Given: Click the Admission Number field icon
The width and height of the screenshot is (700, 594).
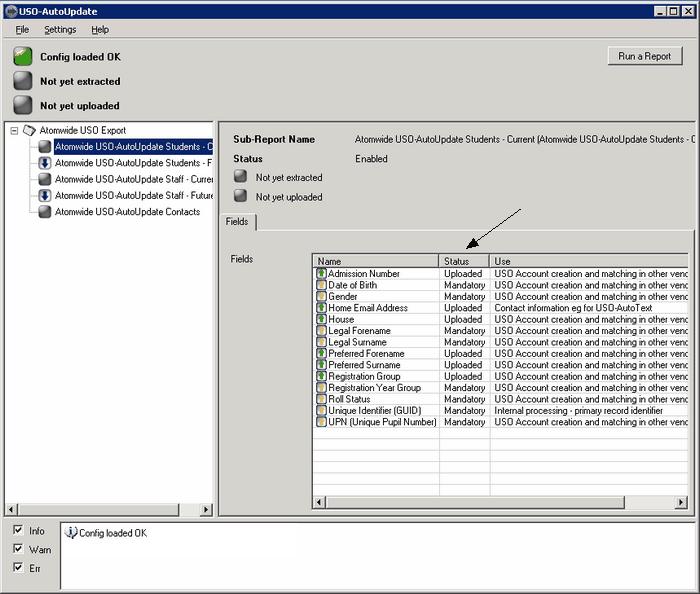Looking at the screenshot, I should click(x=321, y=273).
